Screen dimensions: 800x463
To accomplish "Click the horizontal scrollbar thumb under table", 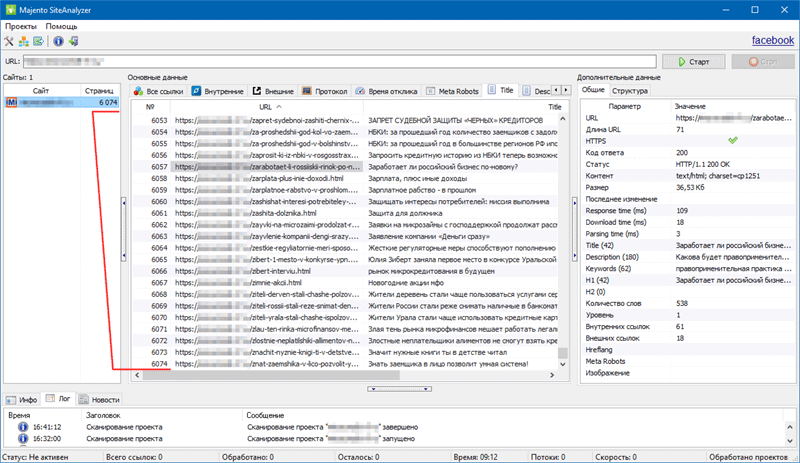I will 271,375.
